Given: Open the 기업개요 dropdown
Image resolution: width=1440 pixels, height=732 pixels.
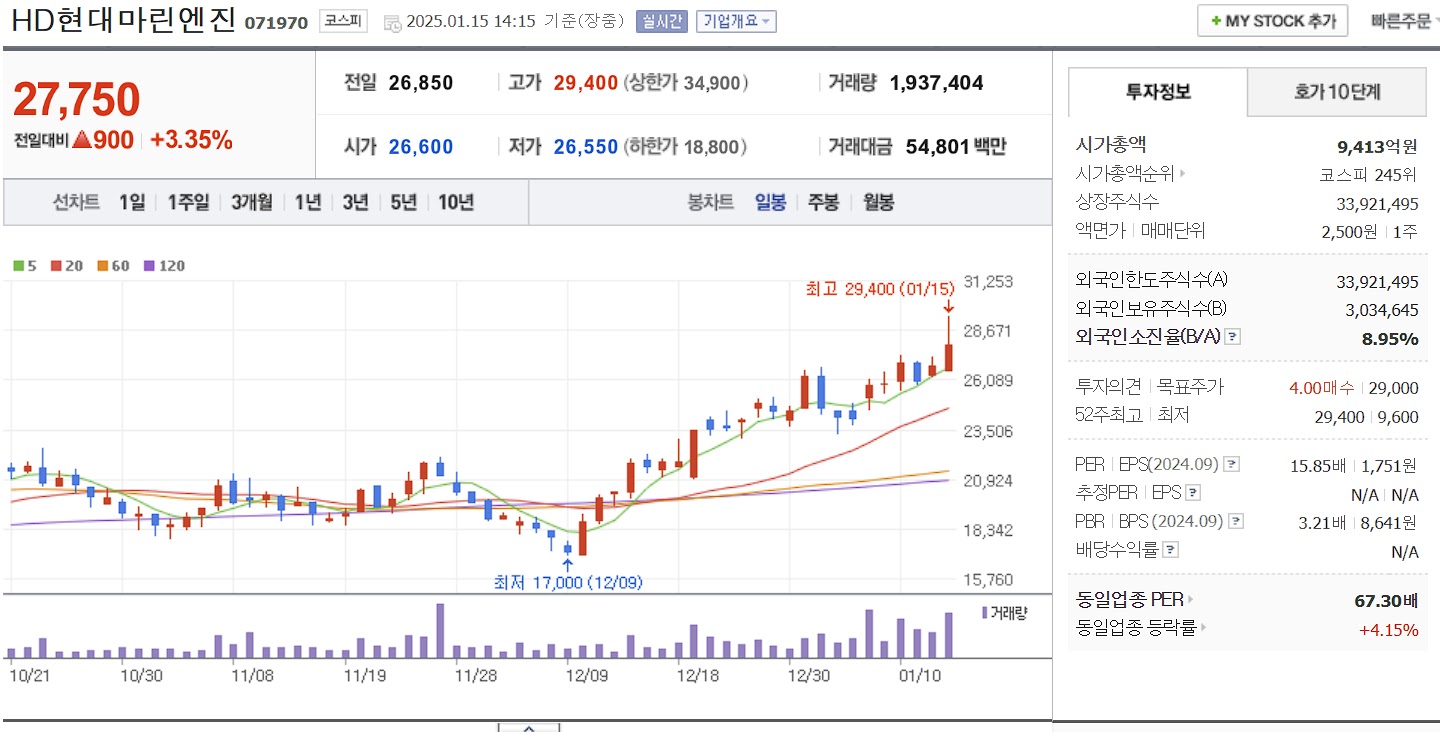Looking at the screenshot, I should coord(736,21).
